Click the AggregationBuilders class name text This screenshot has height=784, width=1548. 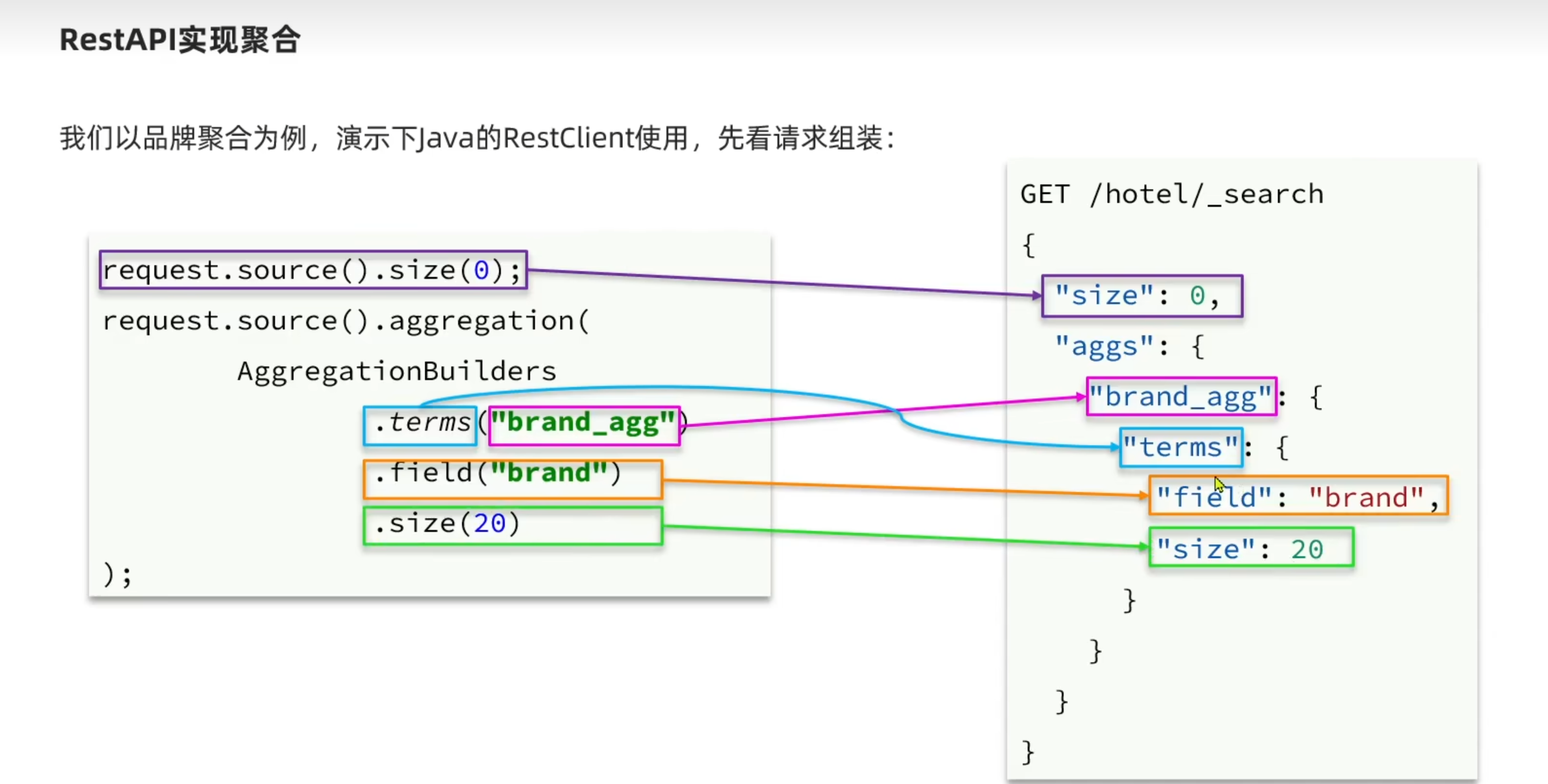[x=397, y=371]
